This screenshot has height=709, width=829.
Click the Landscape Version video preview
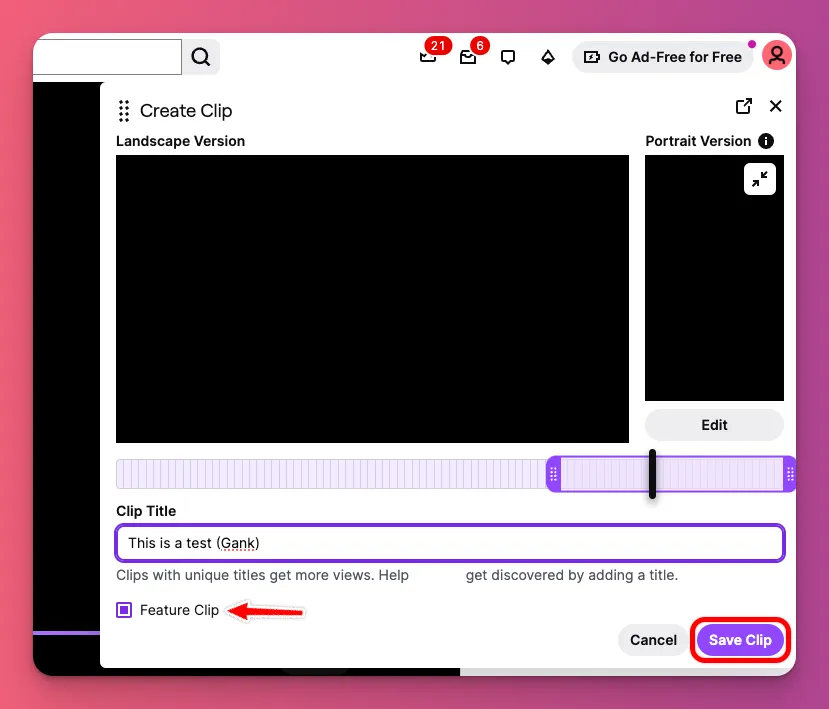(372, 298)
